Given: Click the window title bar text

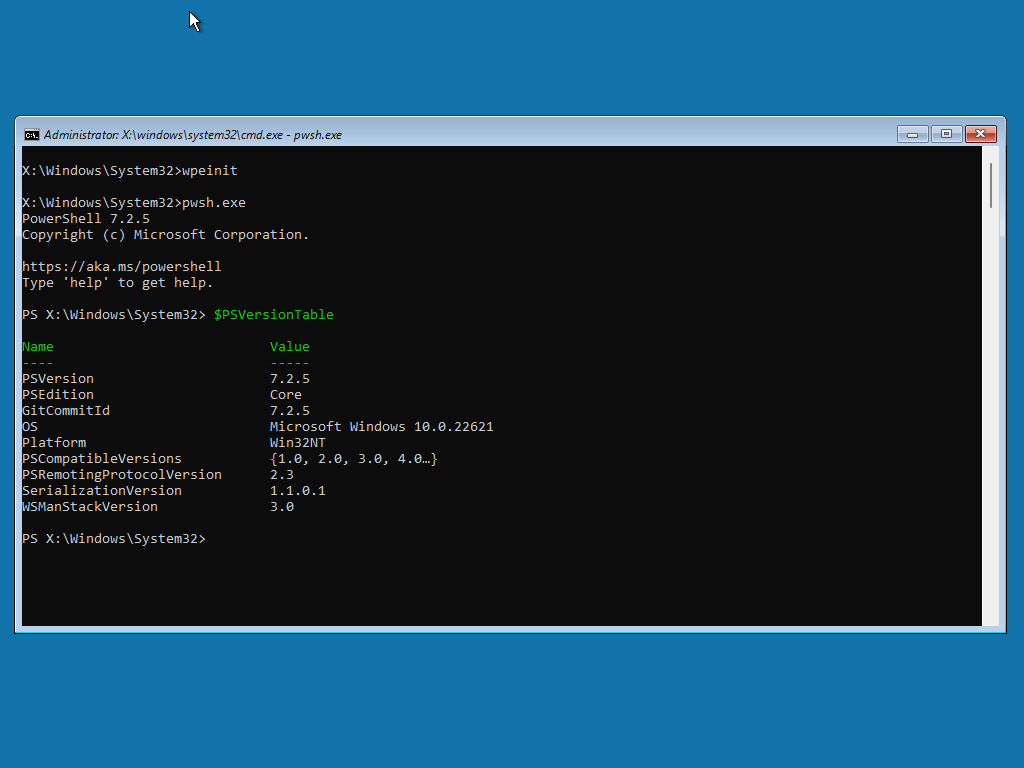Looking at the screenshot, I should pyautogui.click(x=192, y=135).
